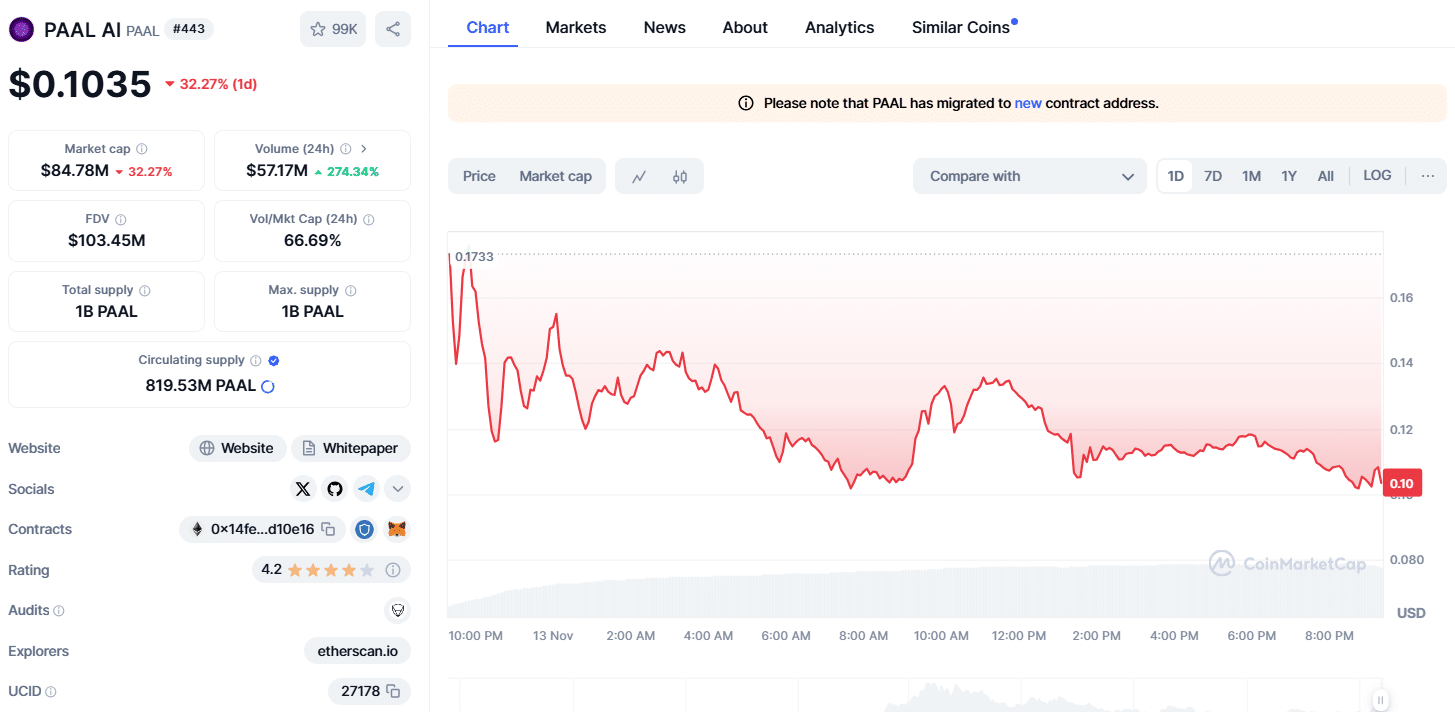The height and width of the screenshot is (712, 1455).
Task: Open the Similar Coins tab
Action: coord(961,27)
